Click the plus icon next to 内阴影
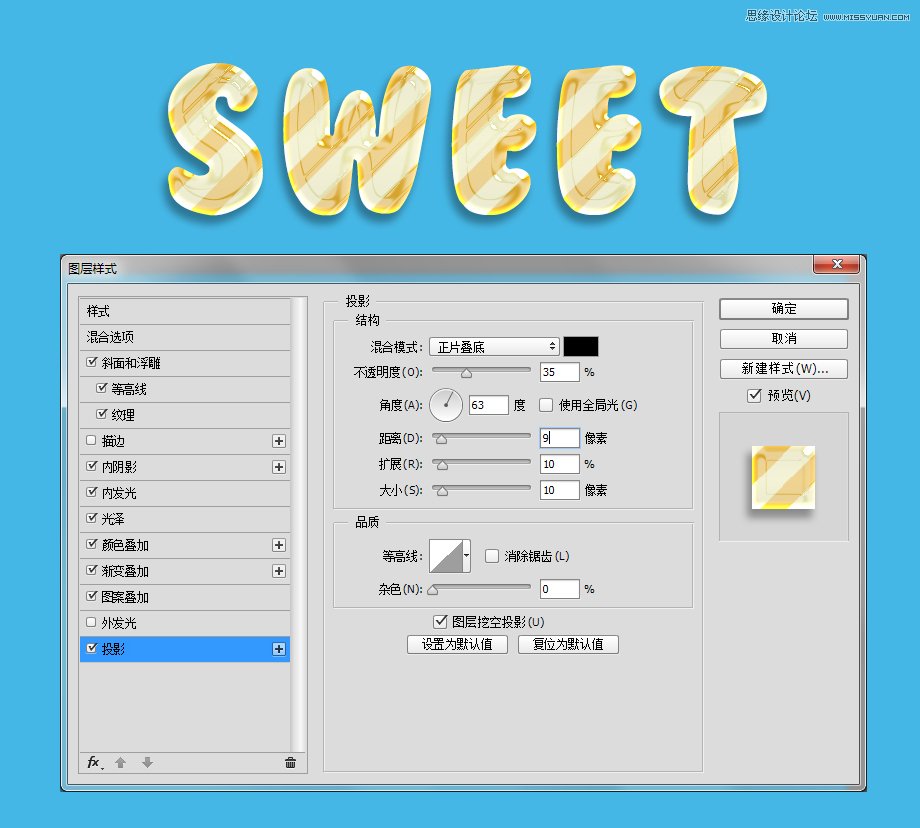This screenshot has width=920, height=828. [280, 466]
